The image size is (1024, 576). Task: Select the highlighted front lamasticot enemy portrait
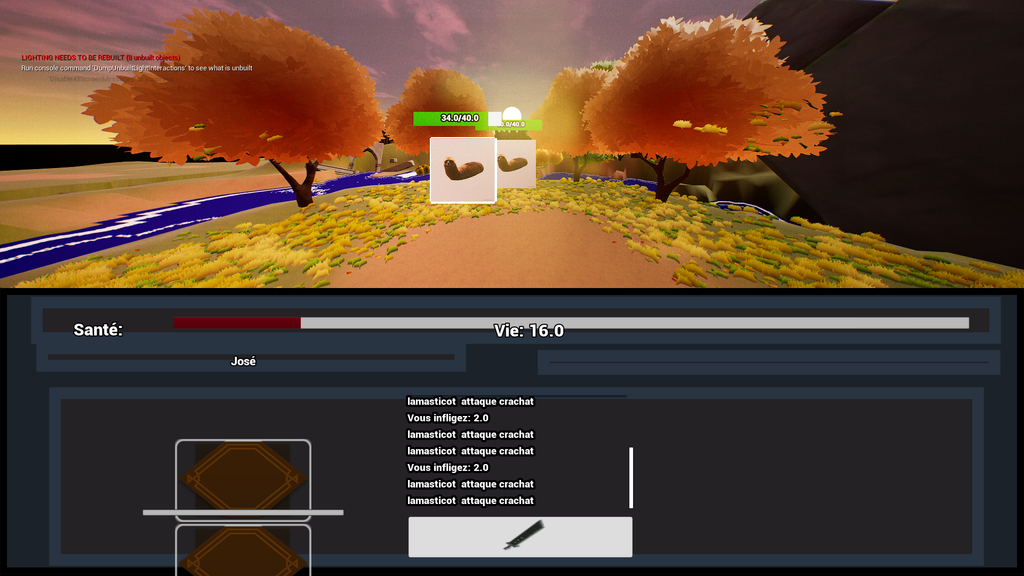click(463, 170)
